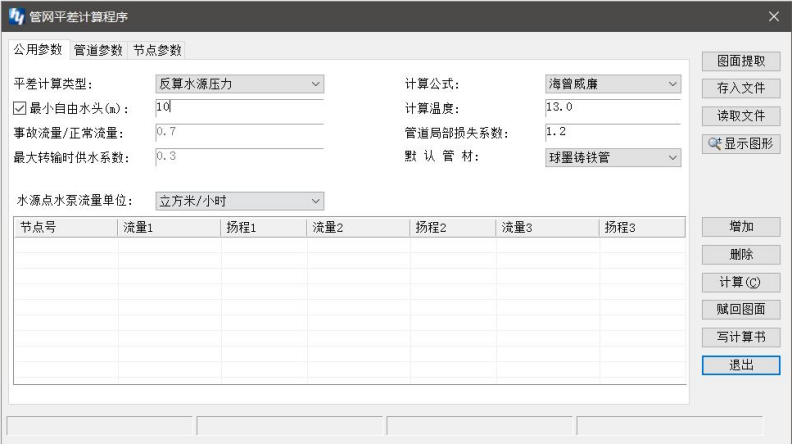Click the 事故流量/正常流量 field showing 0.7
The height and width of the screenshot is (444, 792).
239,132
